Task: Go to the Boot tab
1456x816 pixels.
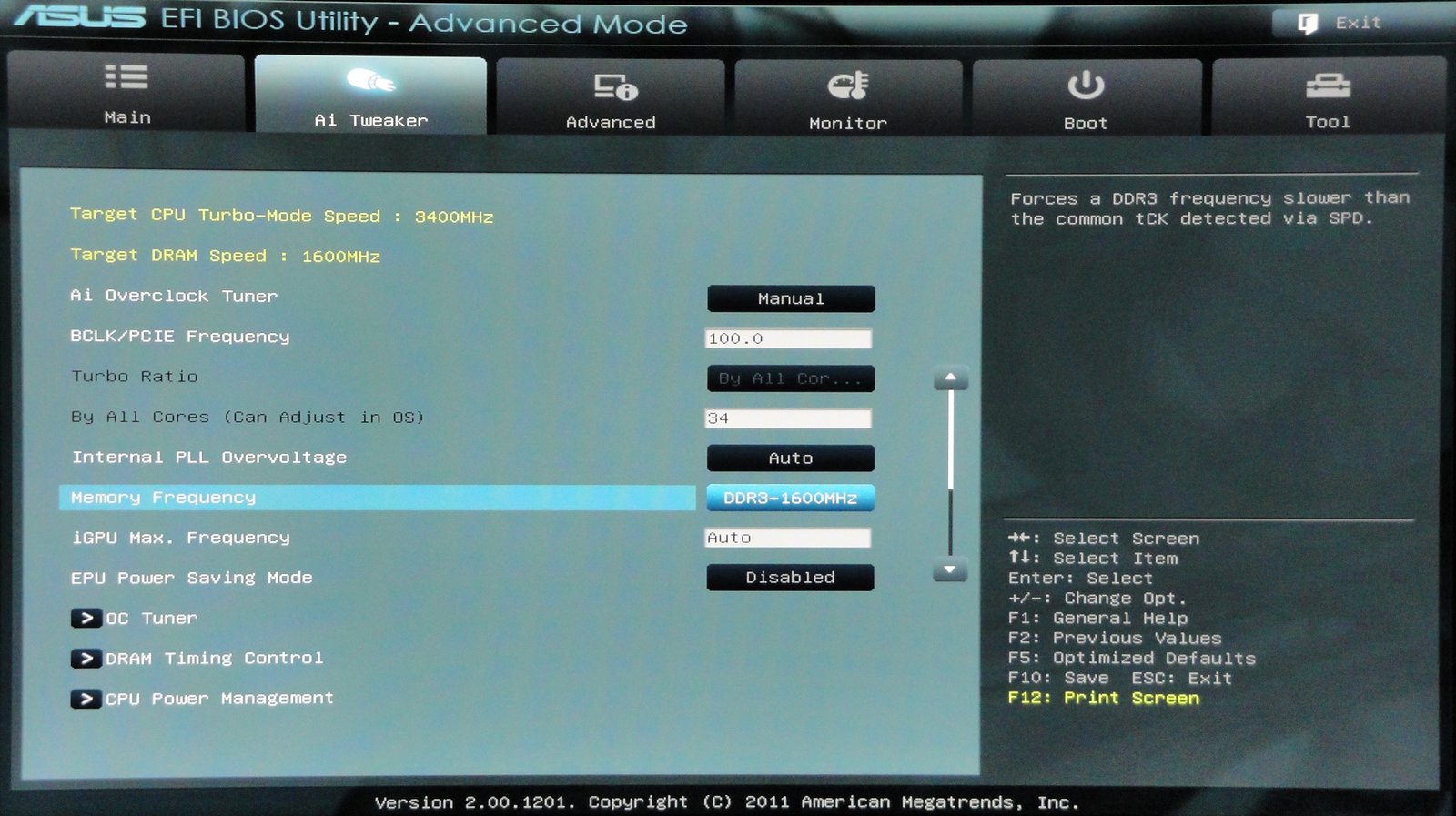Action: (1087, 97)
